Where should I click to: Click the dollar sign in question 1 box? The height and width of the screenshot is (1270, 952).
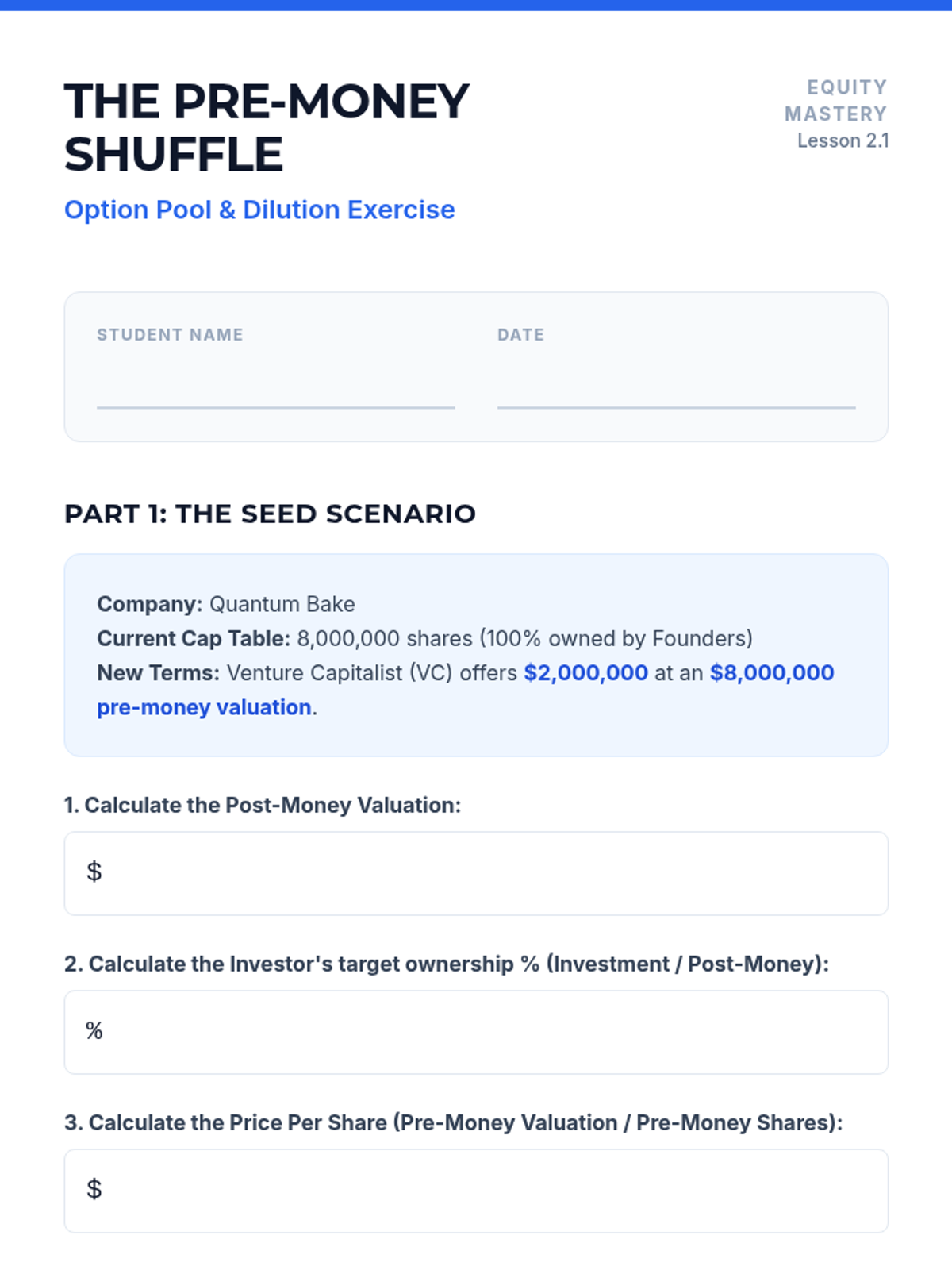tap(94, 872)
